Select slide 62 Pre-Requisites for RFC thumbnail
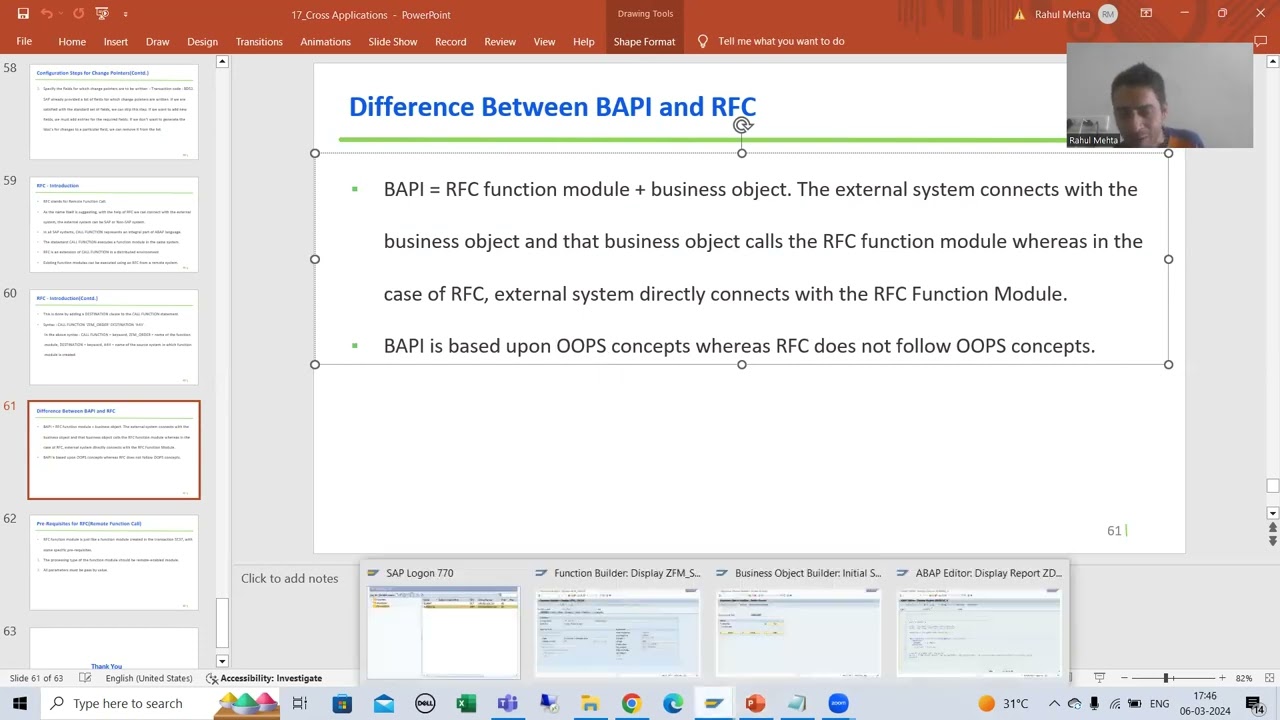Image resolution: width=1280 pixels, height=720 pixels. click(x=114, y=563)
